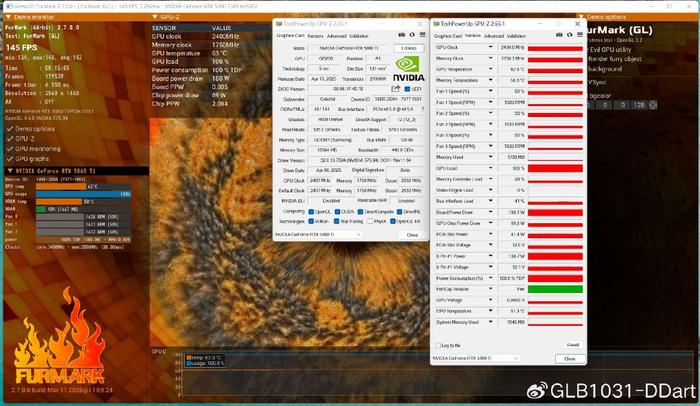Click Close button in Graphics Card window
Viewport: 700px width, 406px height.
coord(412,234)
